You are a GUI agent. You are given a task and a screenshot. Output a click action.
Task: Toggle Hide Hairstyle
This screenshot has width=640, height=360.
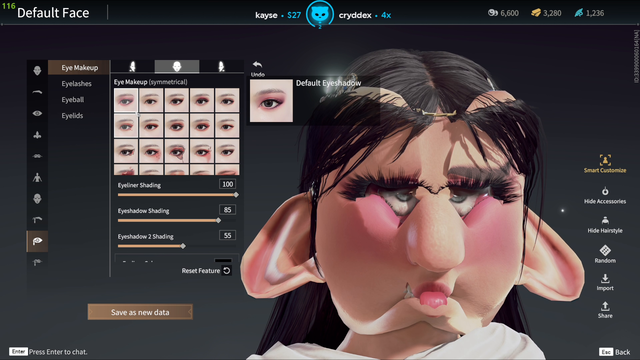(x=605, y=225)
